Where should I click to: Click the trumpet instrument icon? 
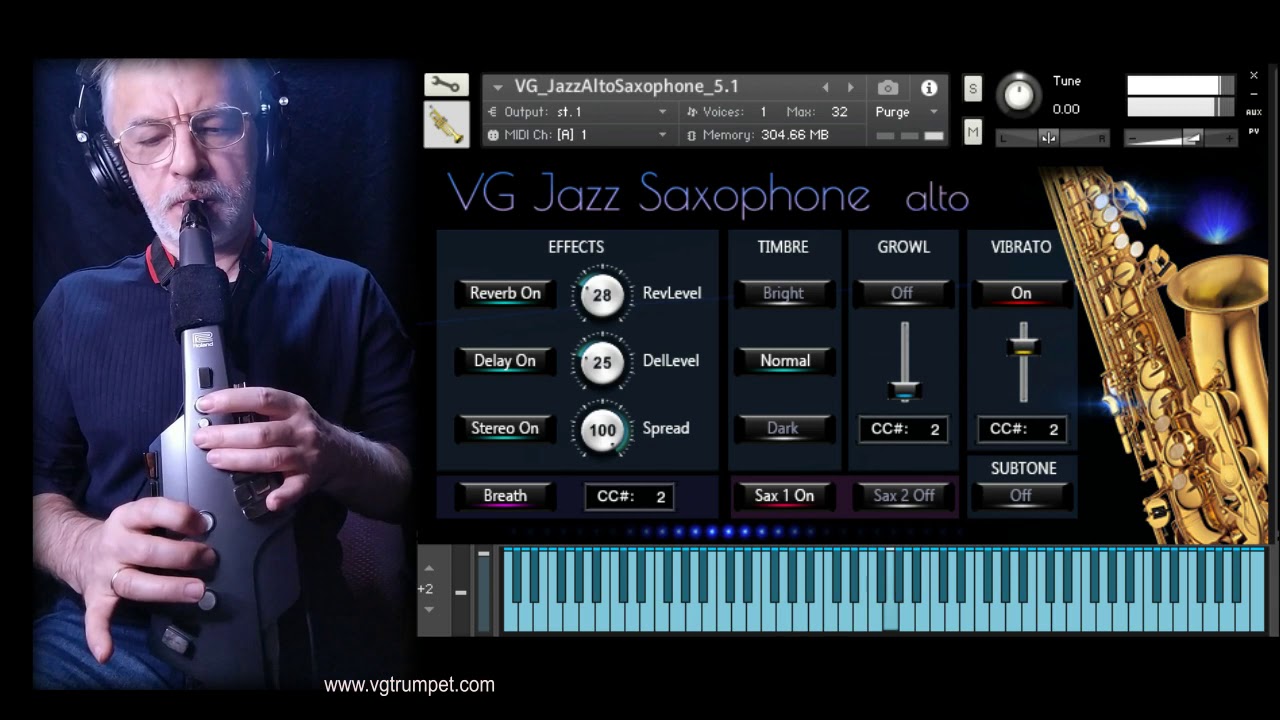(446, 125)
